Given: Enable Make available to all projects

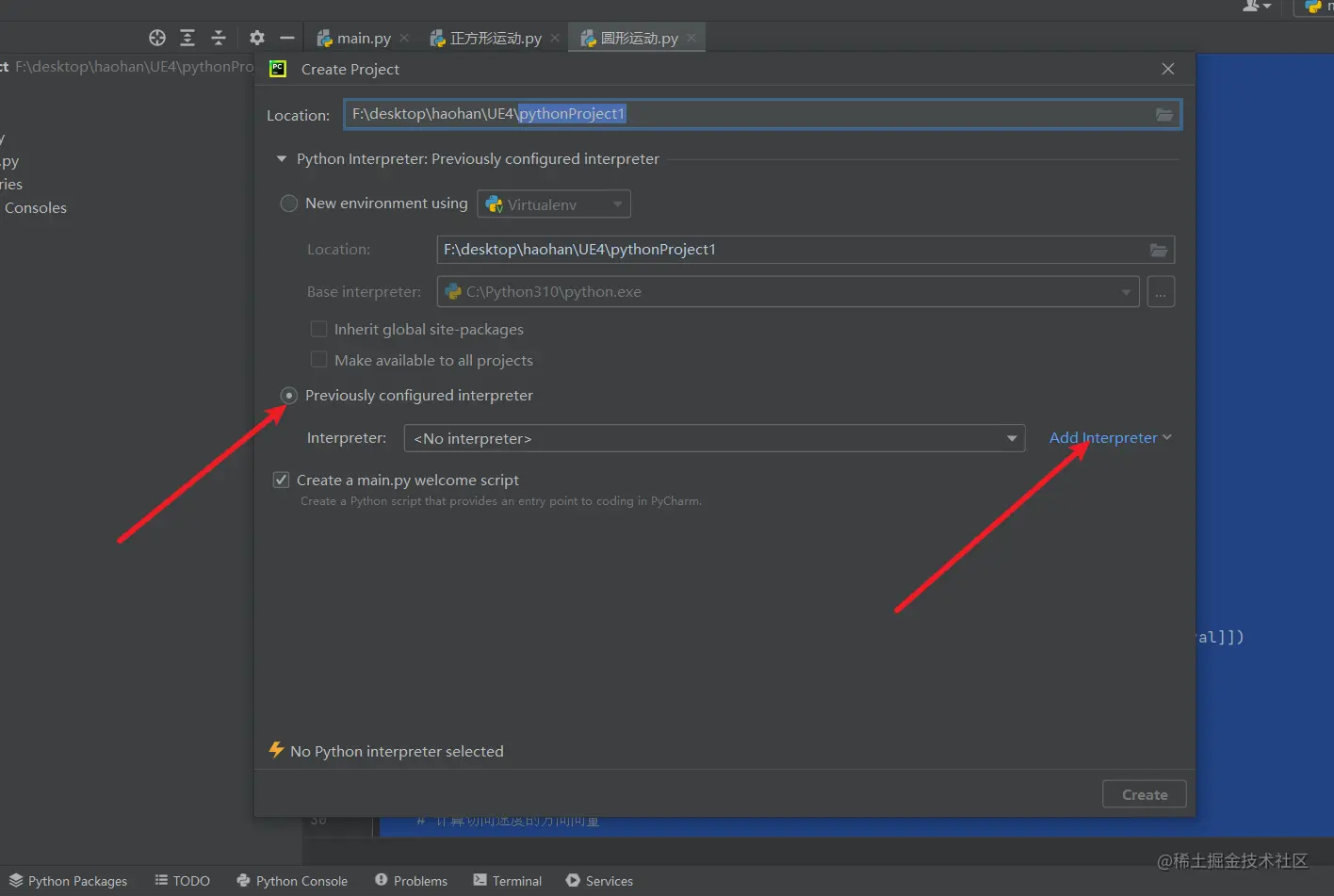Looking at the screenshot, I should point(319,360).
